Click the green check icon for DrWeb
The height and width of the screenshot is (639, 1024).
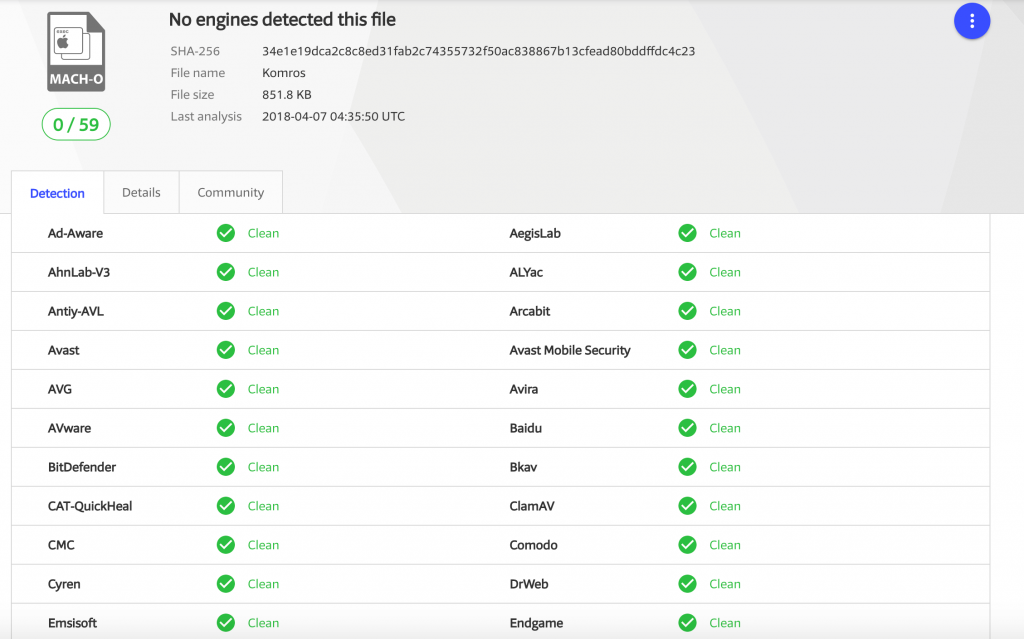click(687, 584)
